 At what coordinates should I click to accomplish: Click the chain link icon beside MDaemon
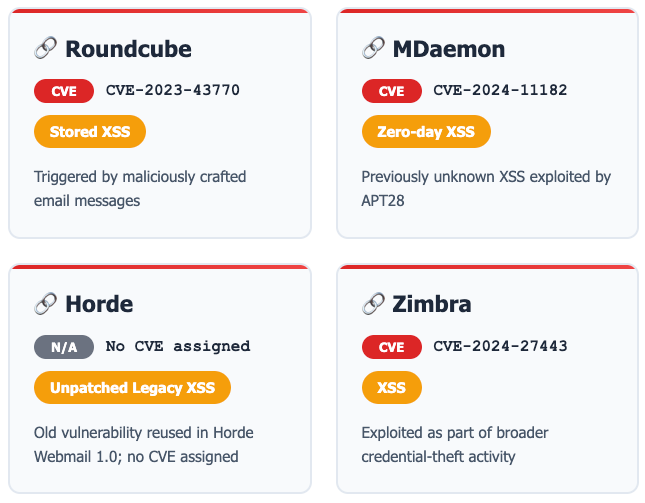[x=373, y=48]
